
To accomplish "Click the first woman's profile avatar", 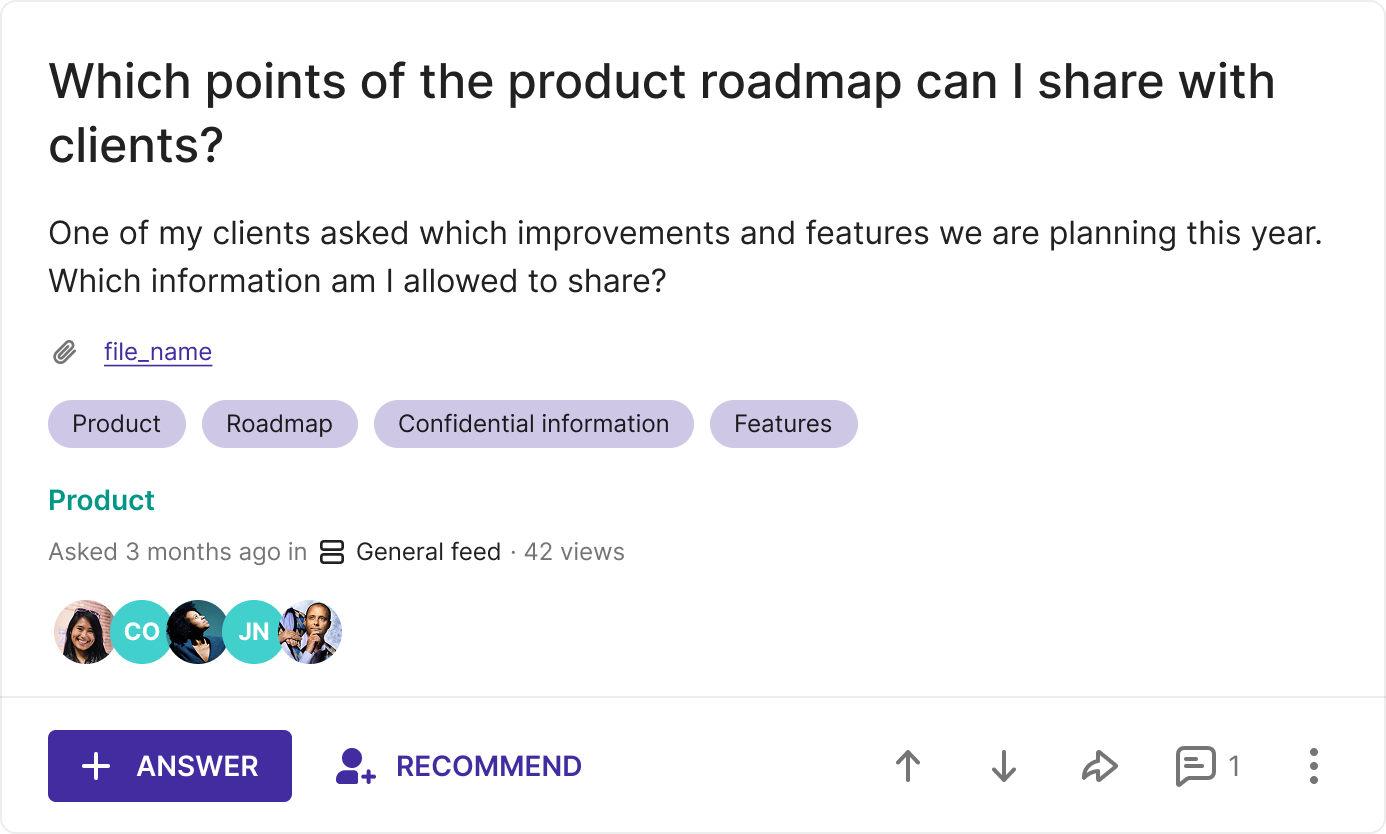I will pos(84,632).
